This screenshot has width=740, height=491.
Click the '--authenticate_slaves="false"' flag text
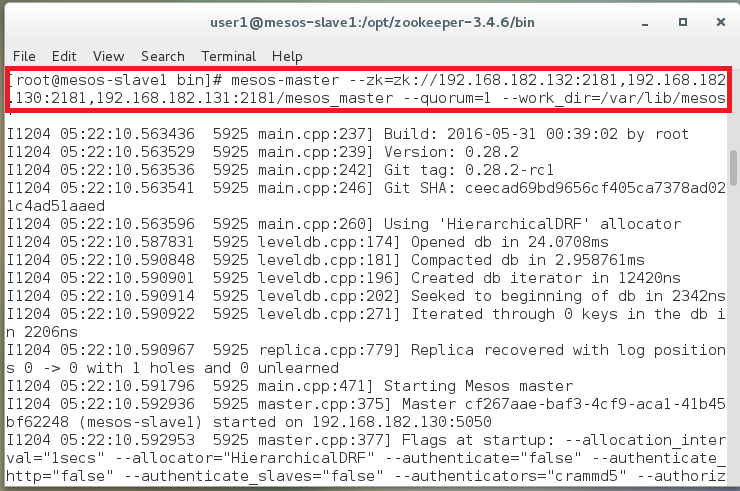(254, 476)
